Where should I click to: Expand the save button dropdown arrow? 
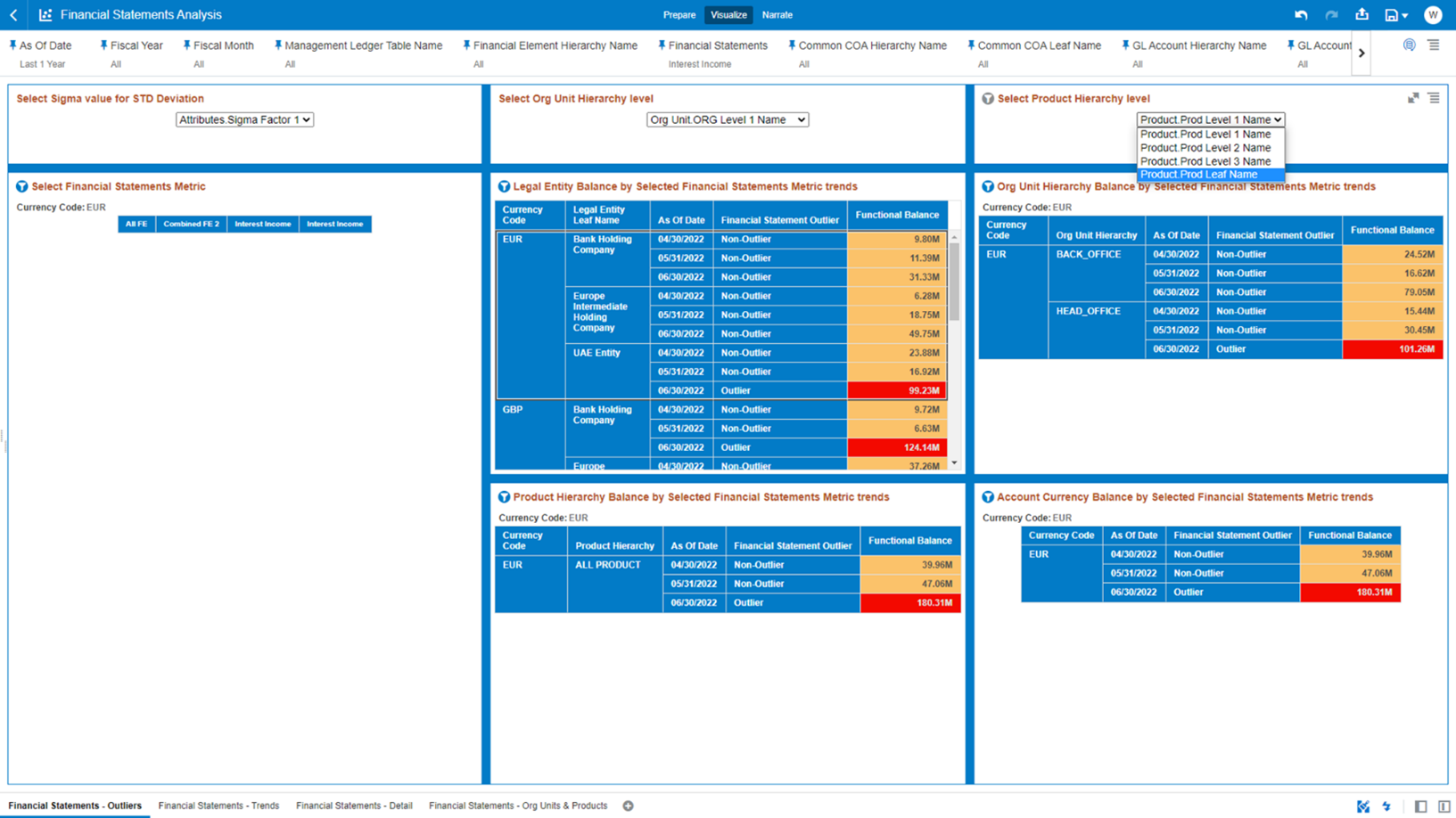[x=1405, y=14]
